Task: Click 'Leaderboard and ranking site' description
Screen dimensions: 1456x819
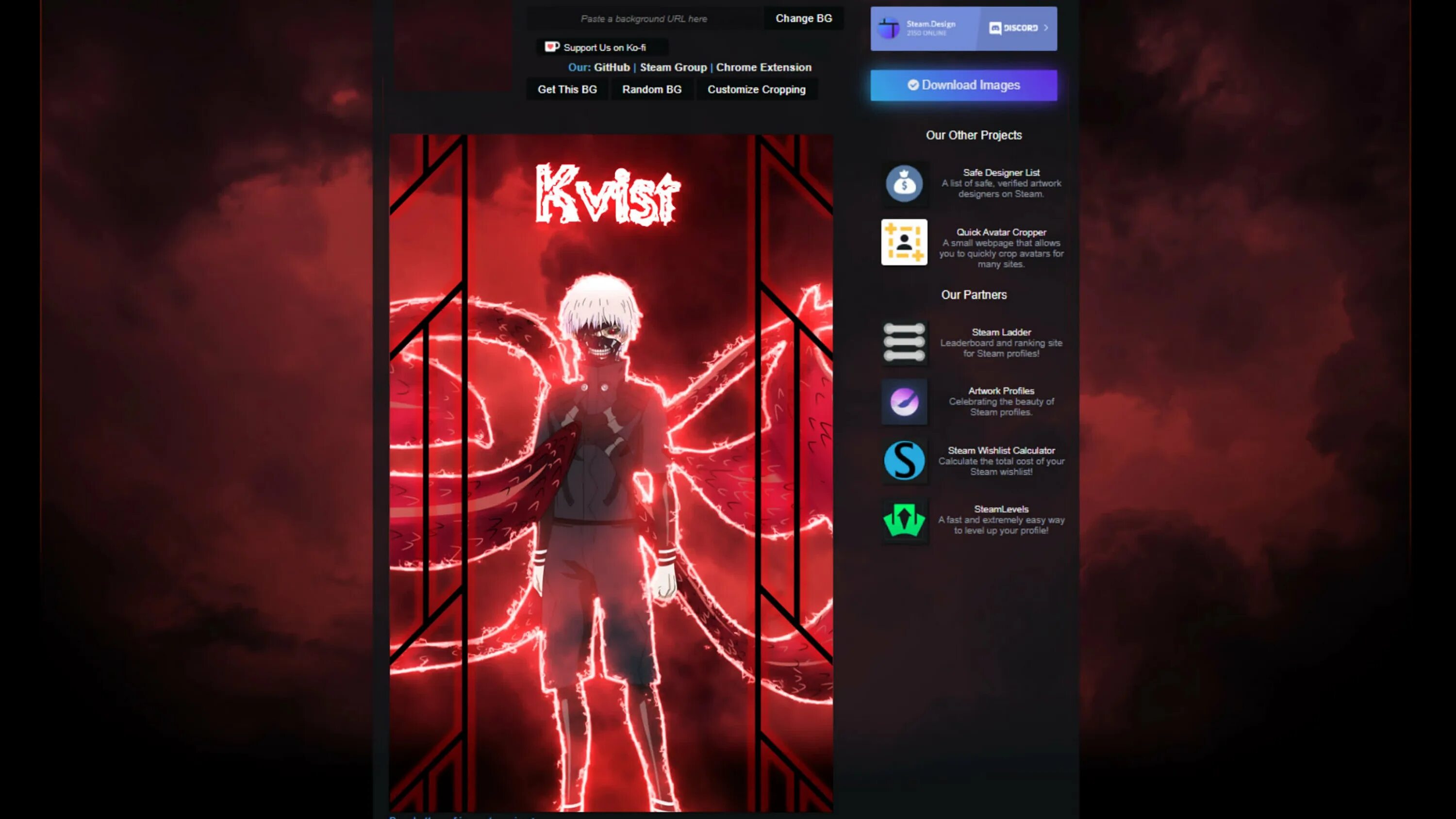Action: 1001,348
